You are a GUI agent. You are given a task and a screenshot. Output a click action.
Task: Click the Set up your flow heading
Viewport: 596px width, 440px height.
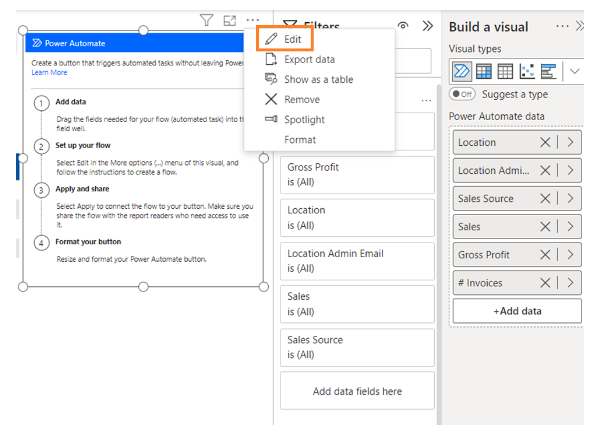[x=83, y=145]
